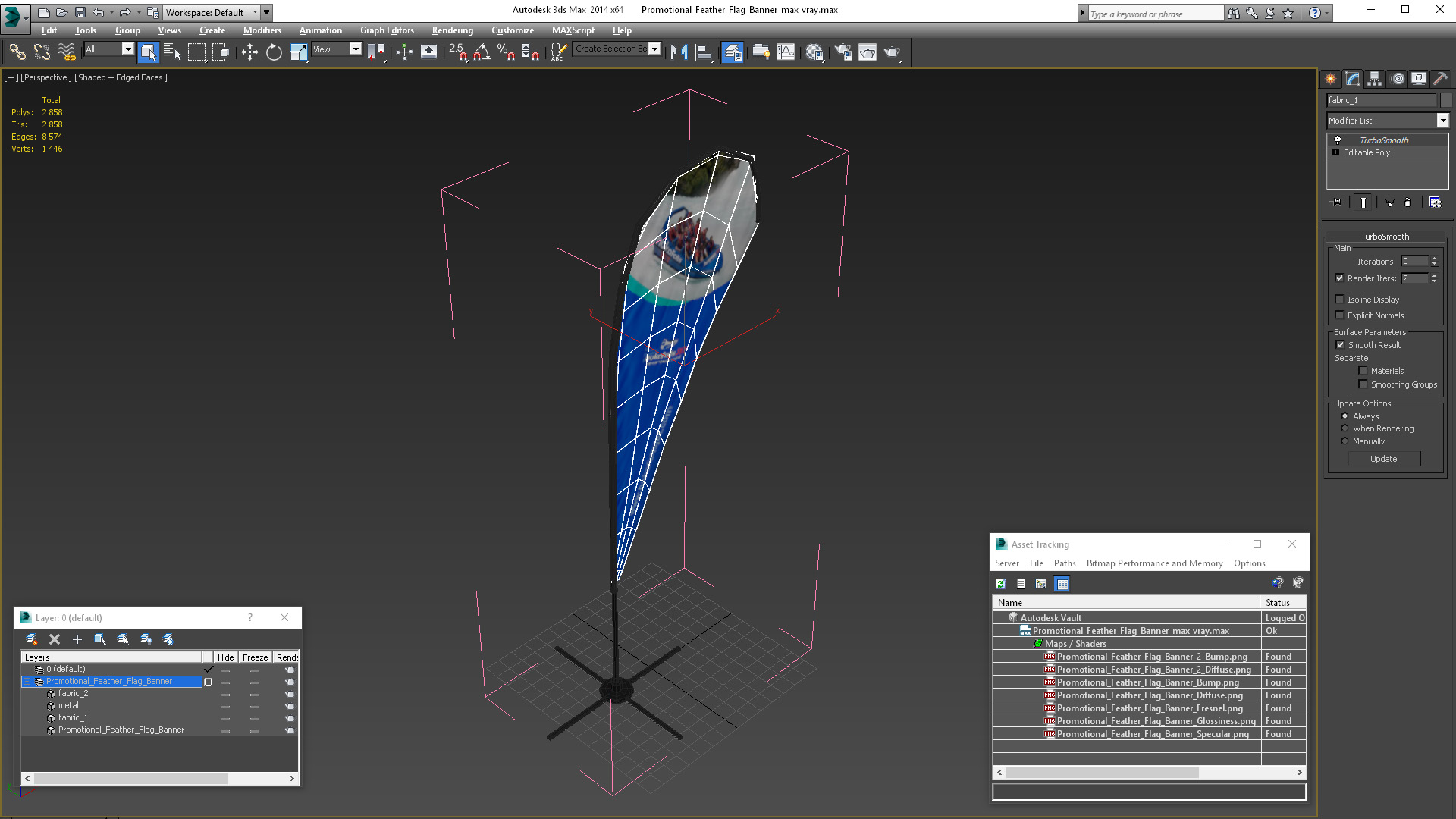Open the Customize menu
Image resolution: width=1456 pixels, height=819 pixels.
coord(512,30)
